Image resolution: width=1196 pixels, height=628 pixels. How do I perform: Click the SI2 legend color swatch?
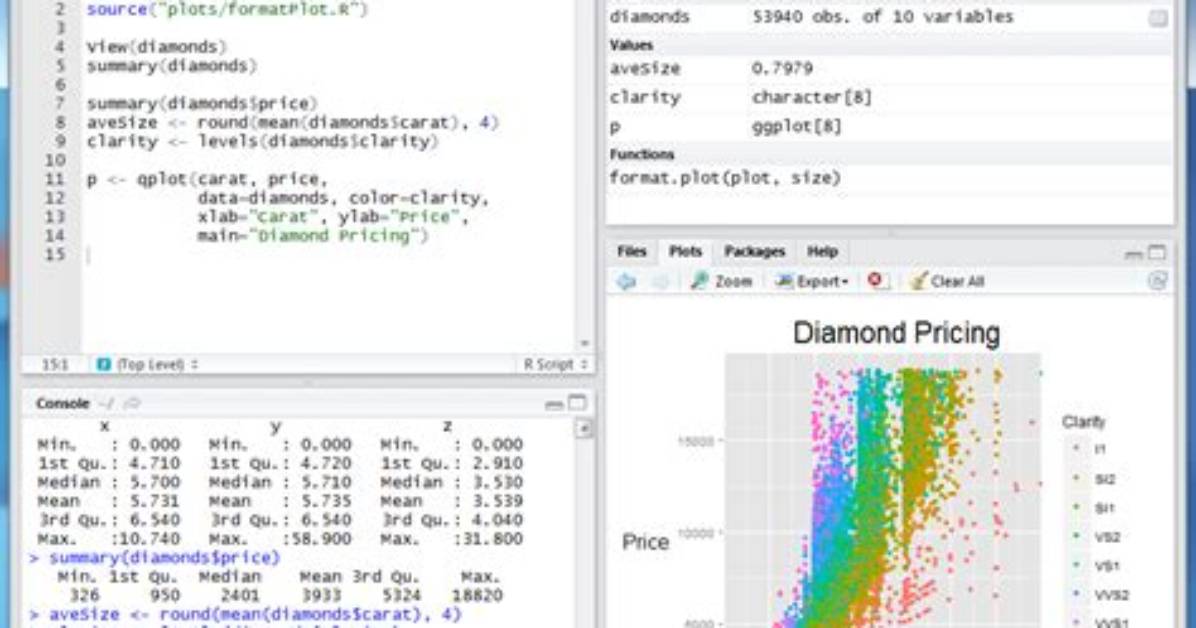(x=1077, y=478)
